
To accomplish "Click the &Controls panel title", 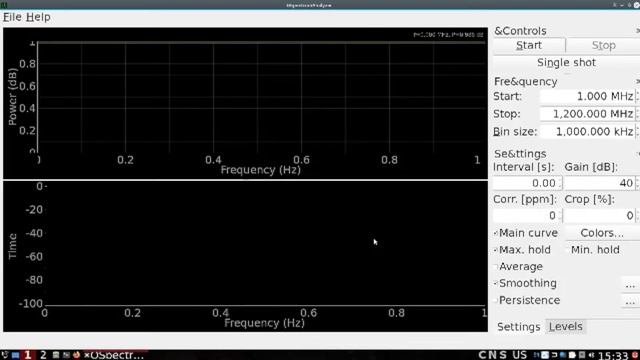I will pyautogui.click(x=520, y=31).
